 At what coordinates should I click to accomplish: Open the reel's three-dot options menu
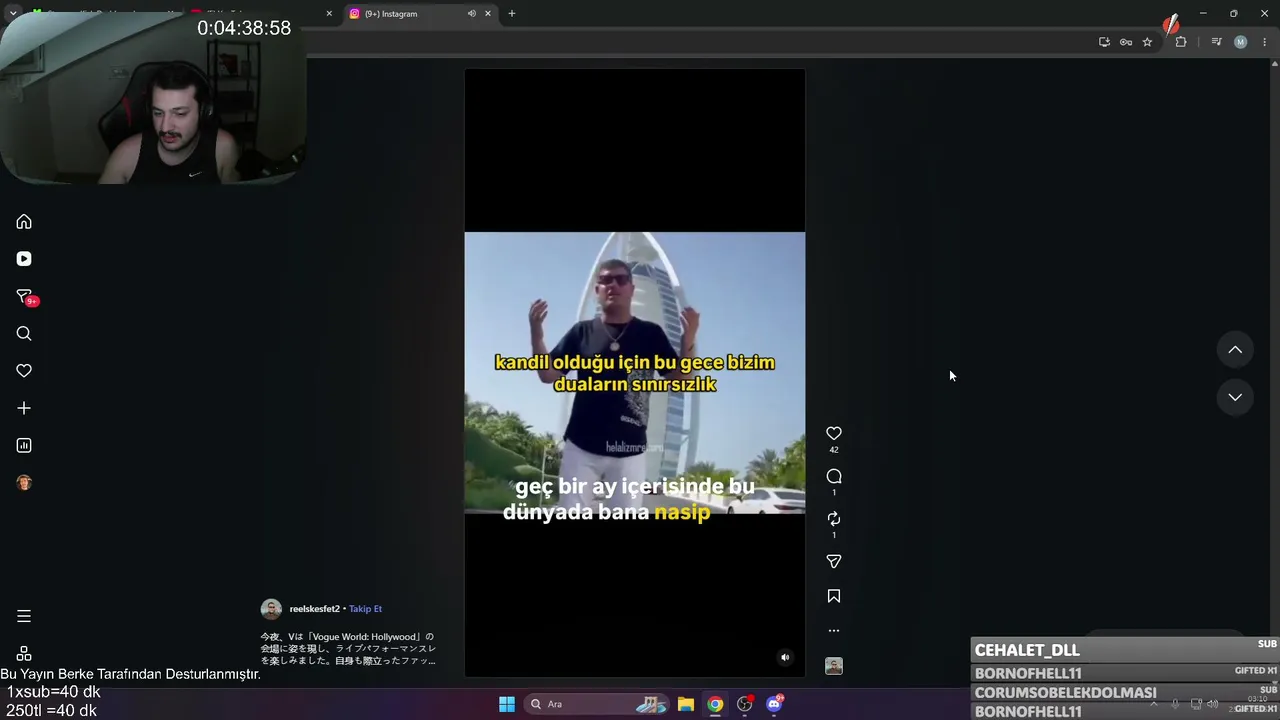click(834, 631)
